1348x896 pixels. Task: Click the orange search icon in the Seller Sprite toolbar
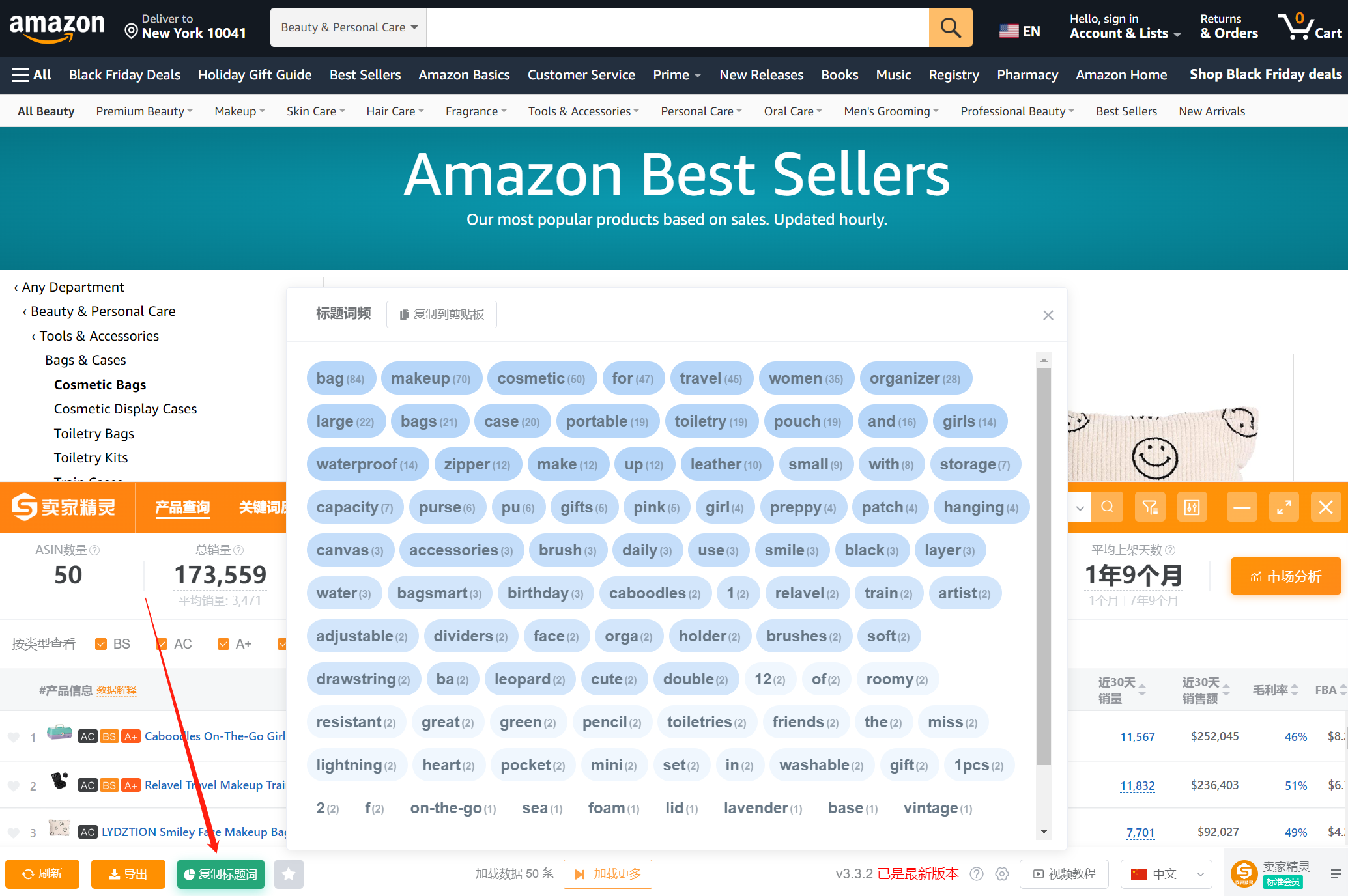(x=1107, y=507)
